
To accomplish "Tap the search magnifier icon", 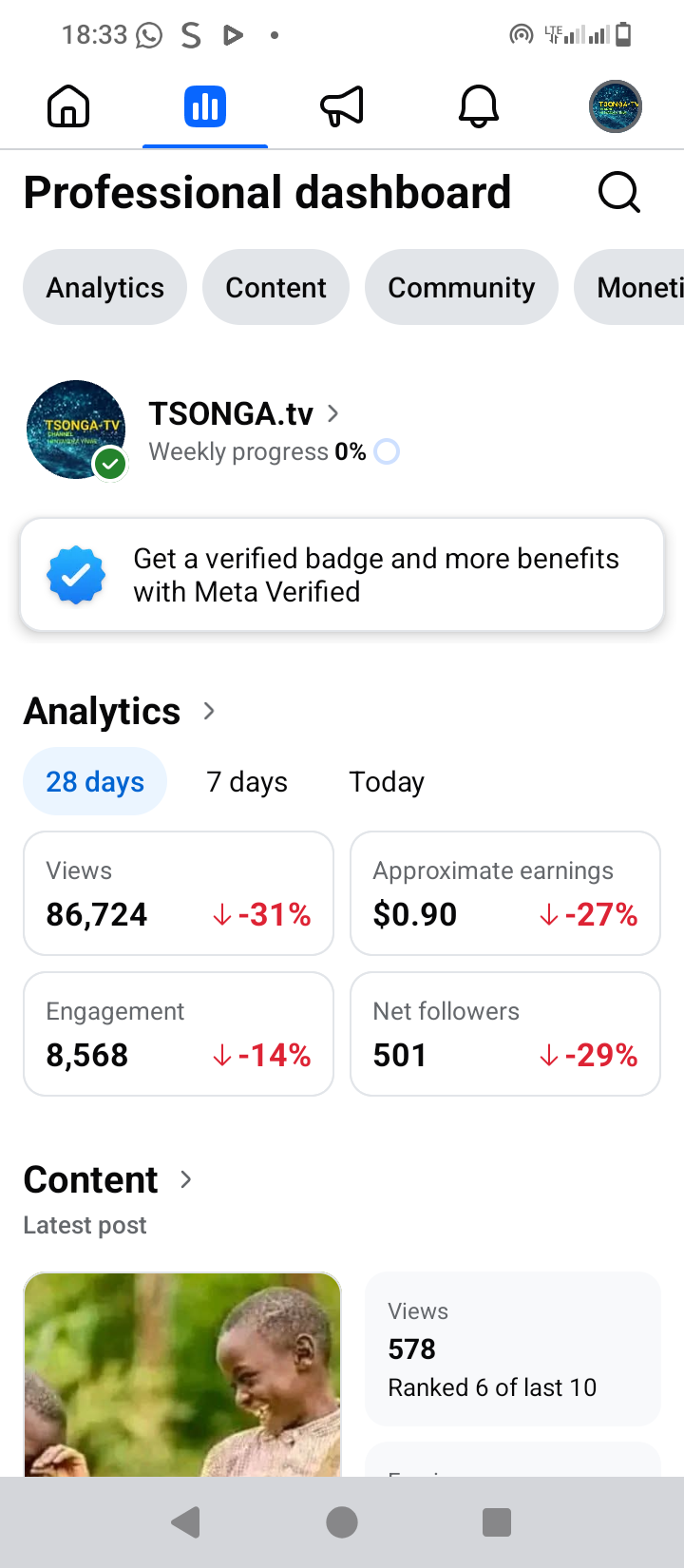I will 619,193.
